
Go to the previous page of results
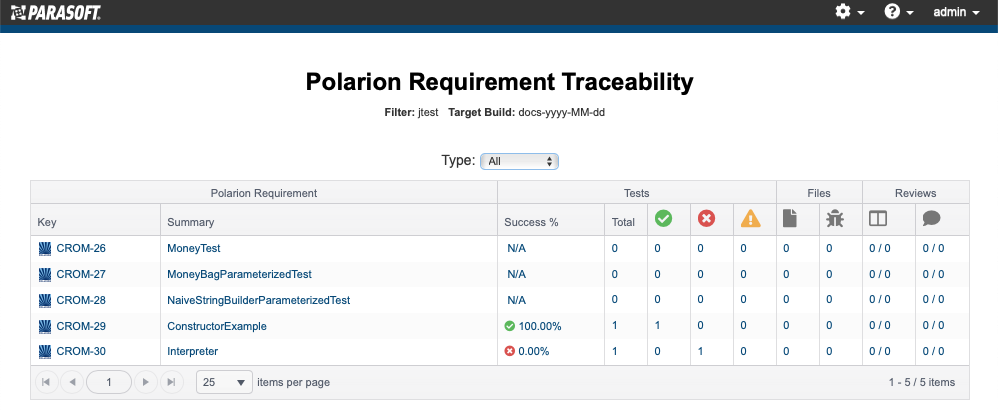click(72, 382)
